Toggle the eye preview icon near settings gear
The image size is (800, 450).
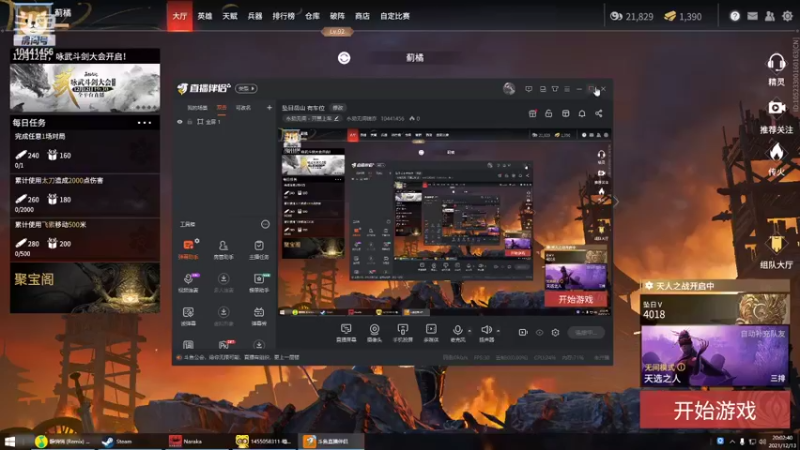point(539,333)
